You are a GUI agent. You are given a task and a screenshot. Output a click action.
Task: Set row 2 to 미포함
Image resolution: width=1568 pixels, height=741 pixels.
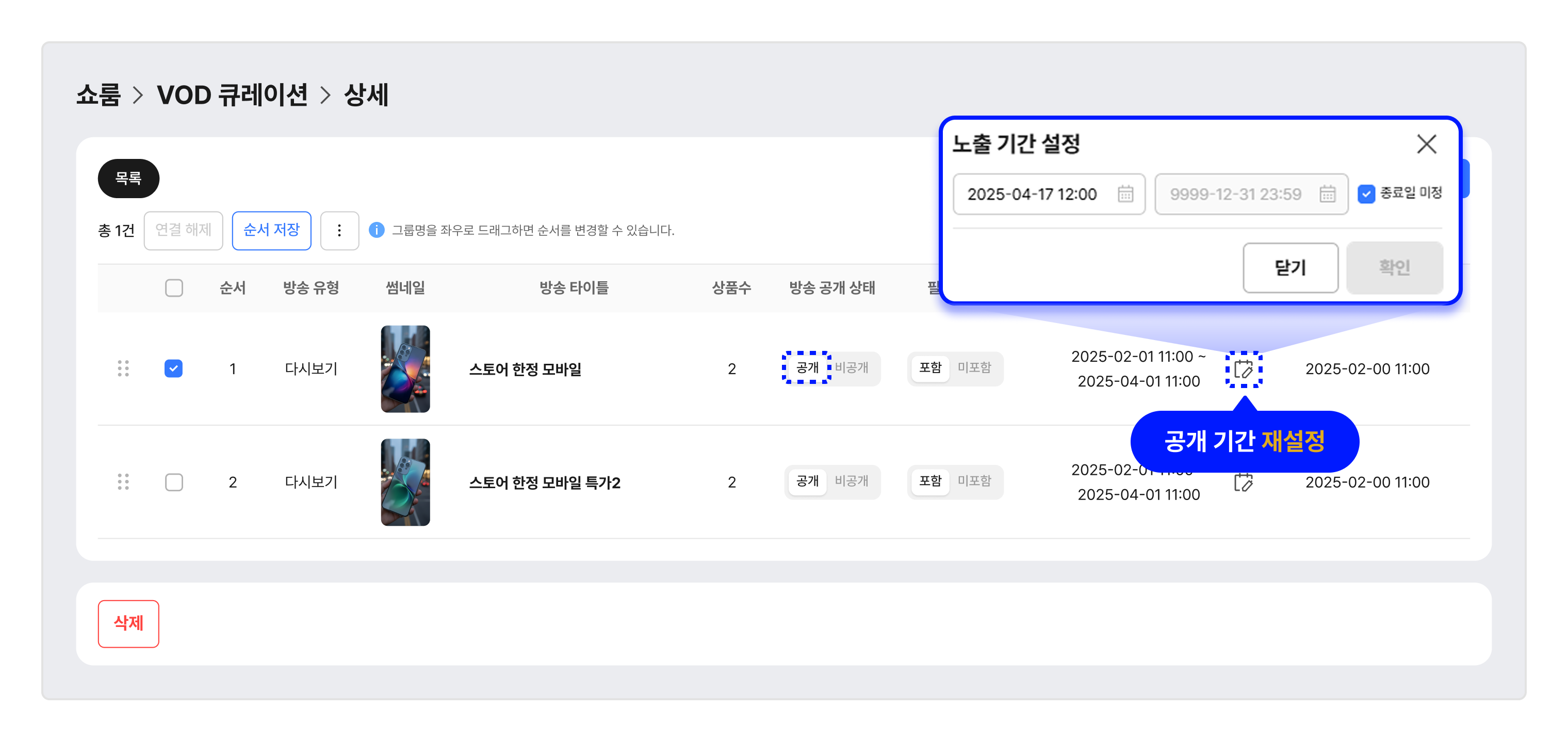pyautogui.click(x=974, y=481)
